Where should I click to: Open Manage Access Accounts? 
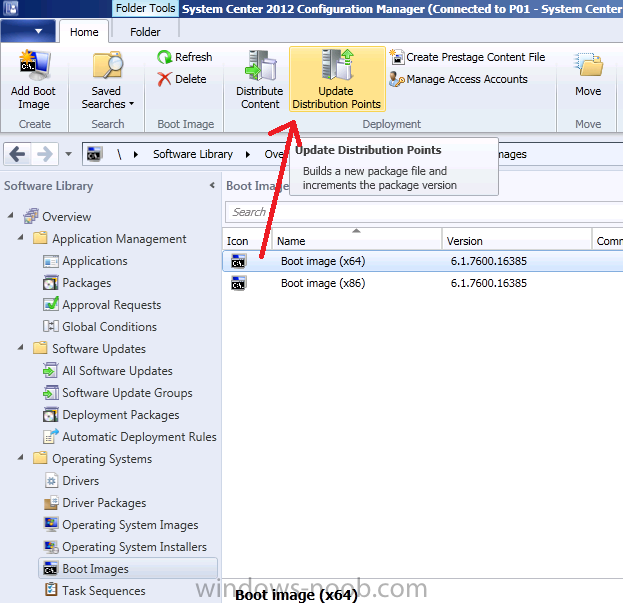(459, 79)
